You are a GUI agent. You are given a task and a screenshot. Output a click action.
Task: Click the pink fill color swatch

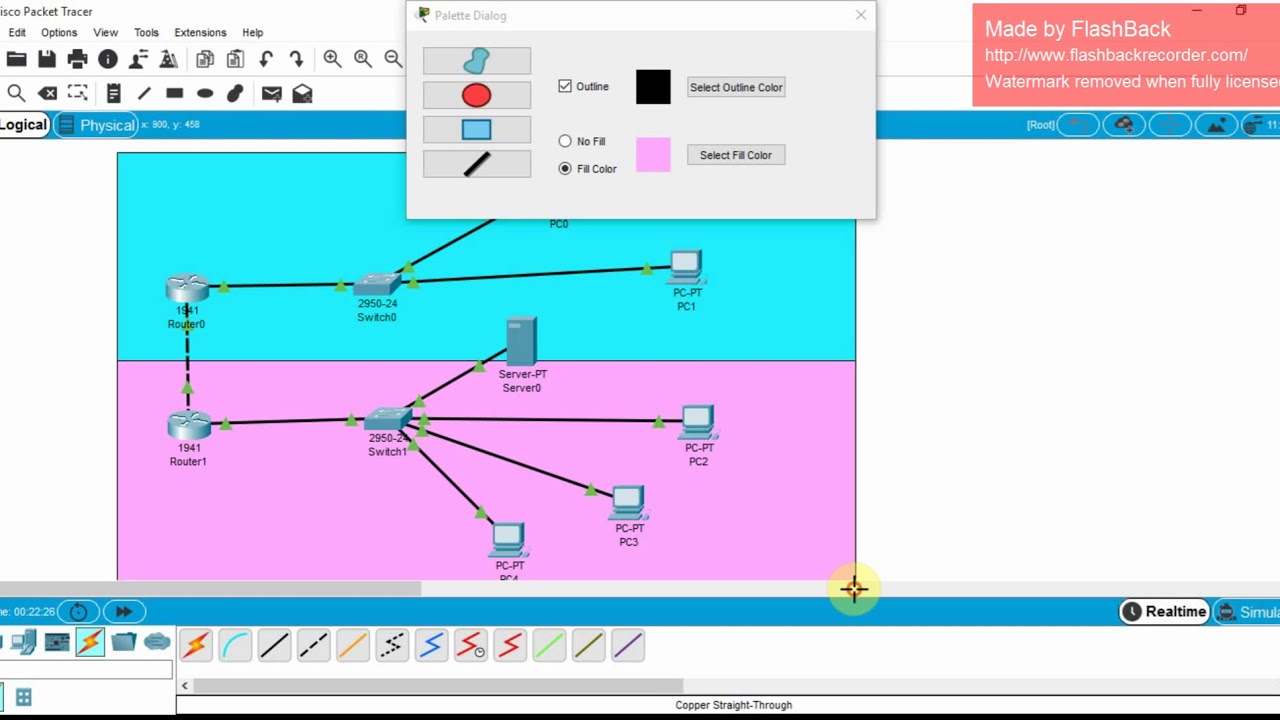coord(653,155)
